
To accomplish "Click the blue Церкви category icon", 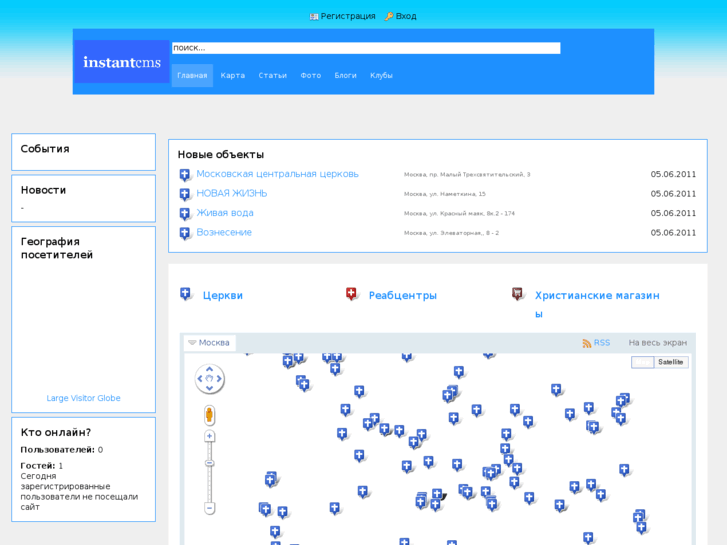I will click(186, 294).
